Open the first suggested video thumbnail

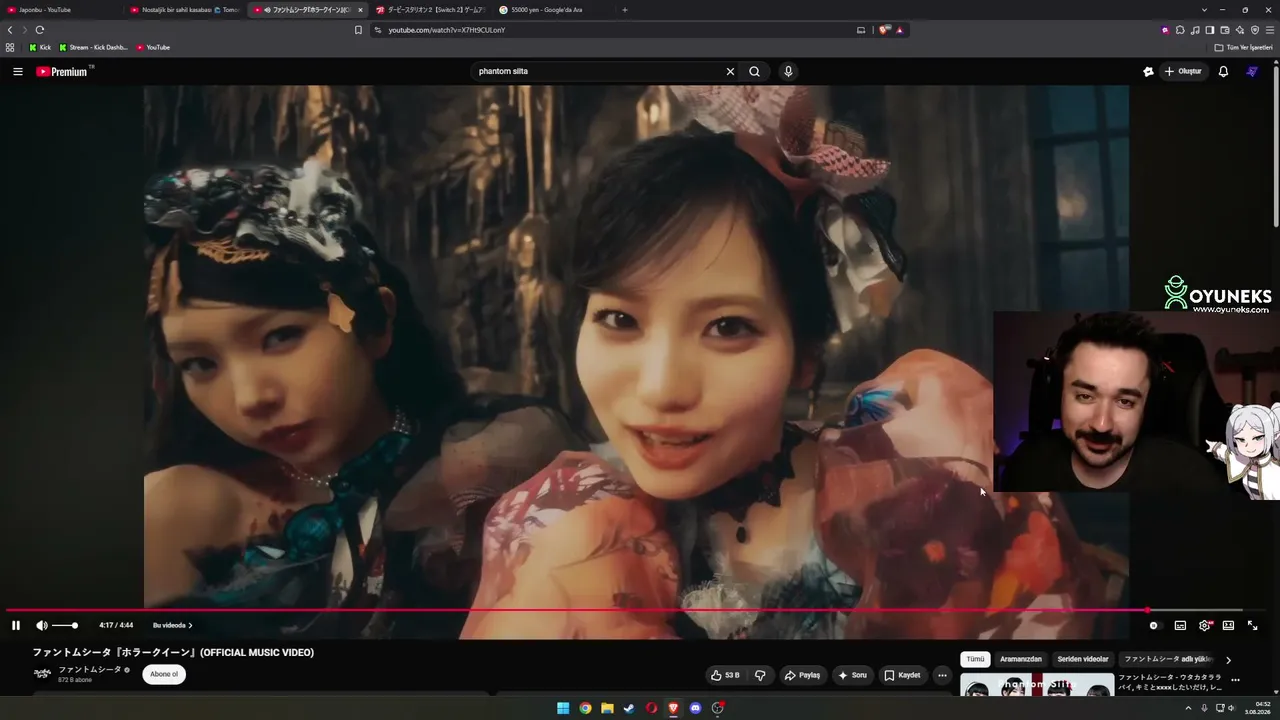(1037, 685)
